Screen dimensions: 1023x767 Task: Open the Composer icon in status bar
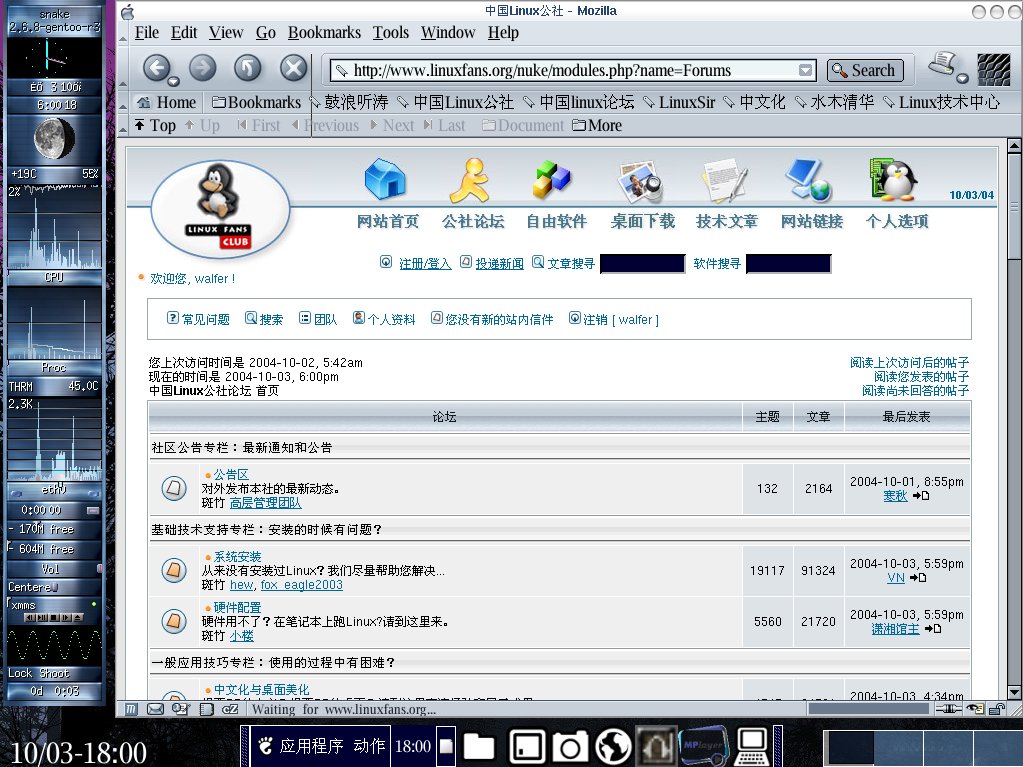coord(180,709)
